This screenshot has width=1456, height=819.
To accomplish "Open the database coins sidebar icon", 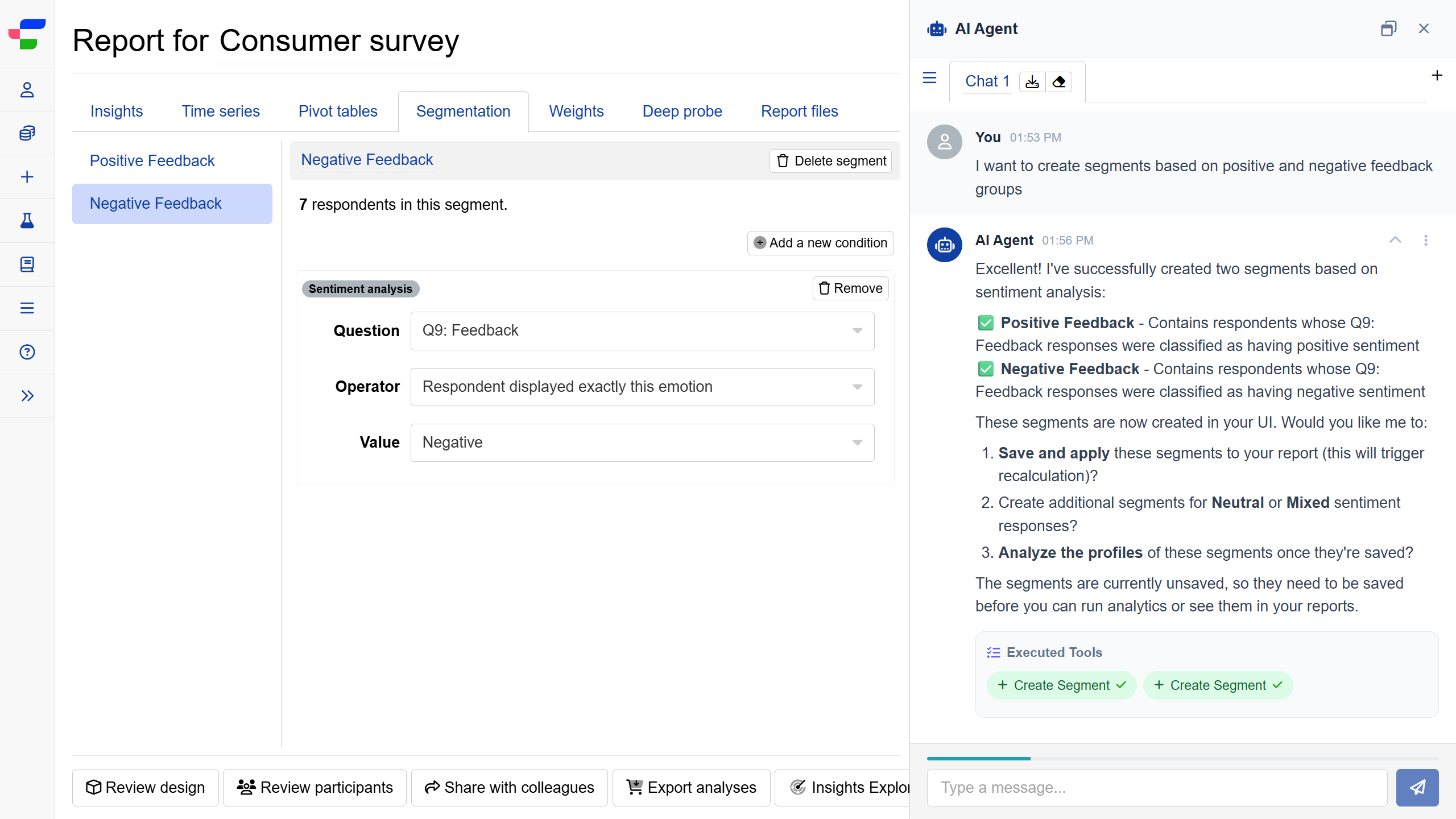I will (27, 133).
